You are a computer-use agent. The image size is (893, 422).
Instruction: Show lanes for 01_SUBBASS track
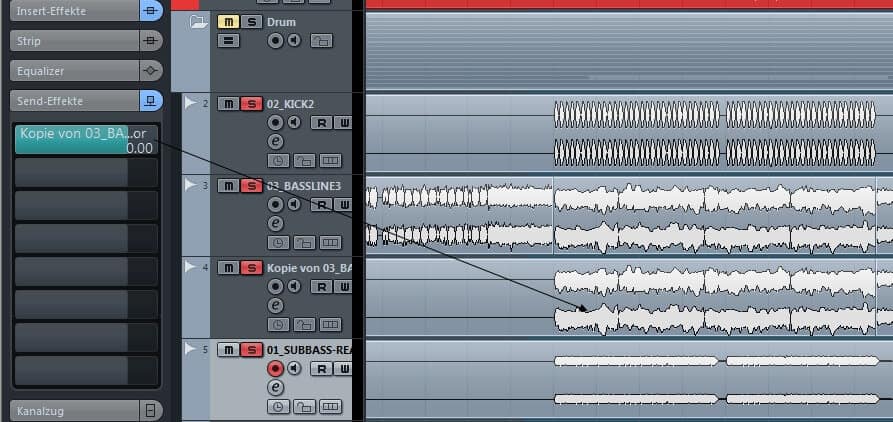point(330,407)
